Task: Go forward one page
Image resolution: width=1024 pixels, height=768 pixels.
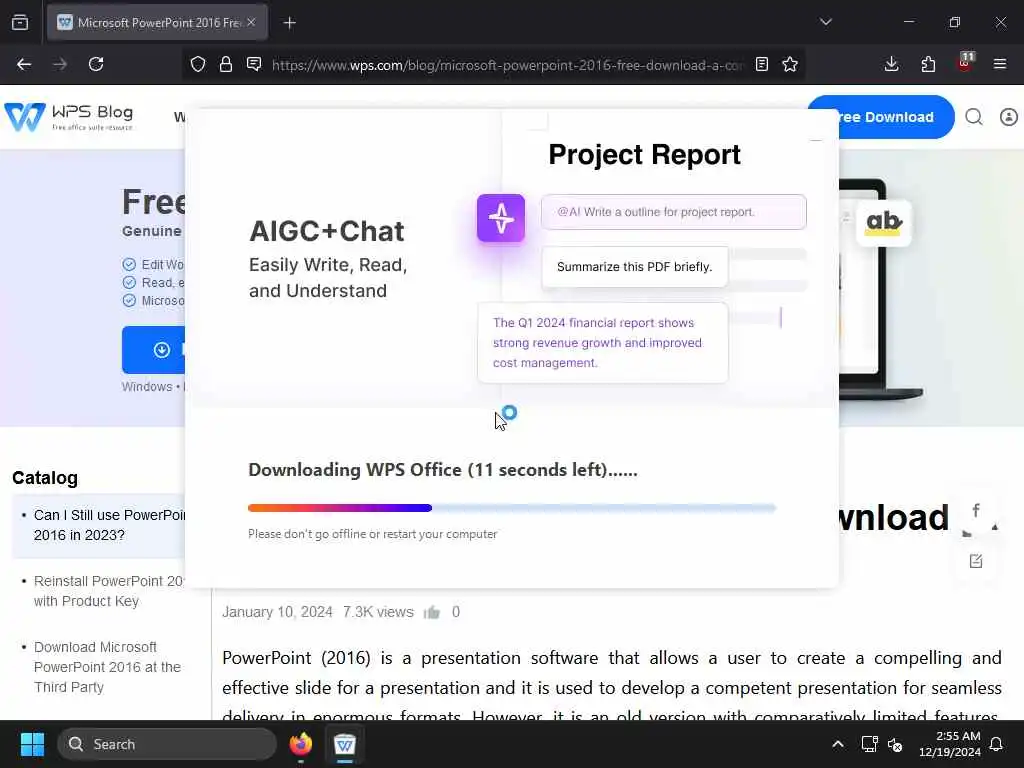Action: 60,64
